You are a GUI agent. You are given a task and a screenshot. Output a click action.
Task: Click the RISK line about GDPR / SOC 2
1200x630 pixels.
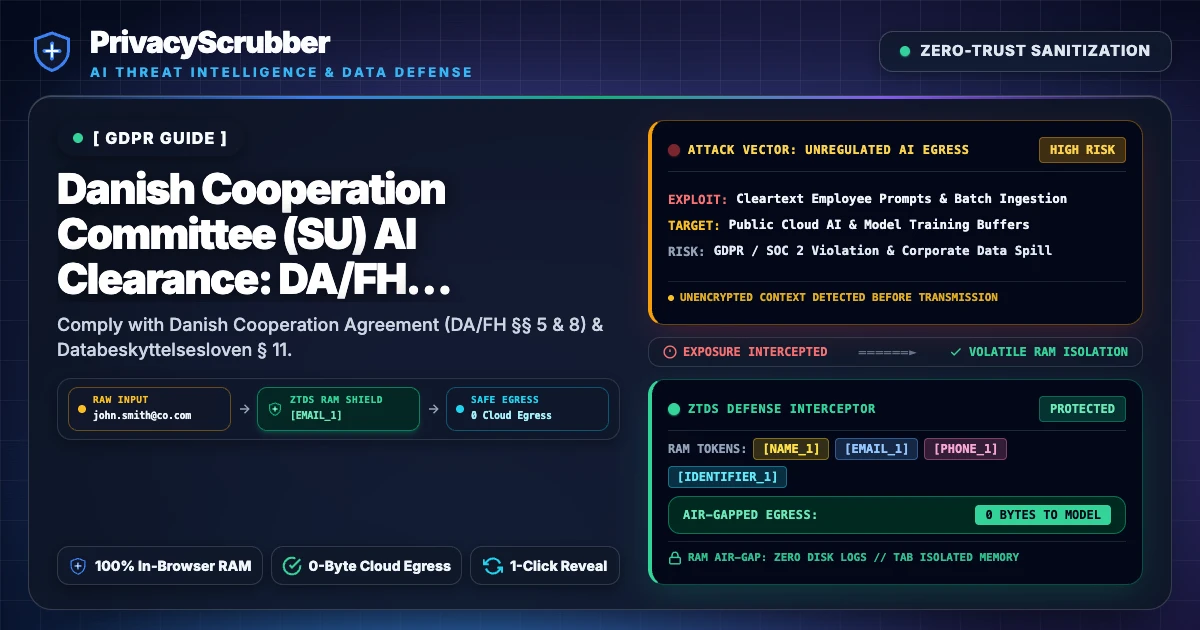click(x=860, y=251)
